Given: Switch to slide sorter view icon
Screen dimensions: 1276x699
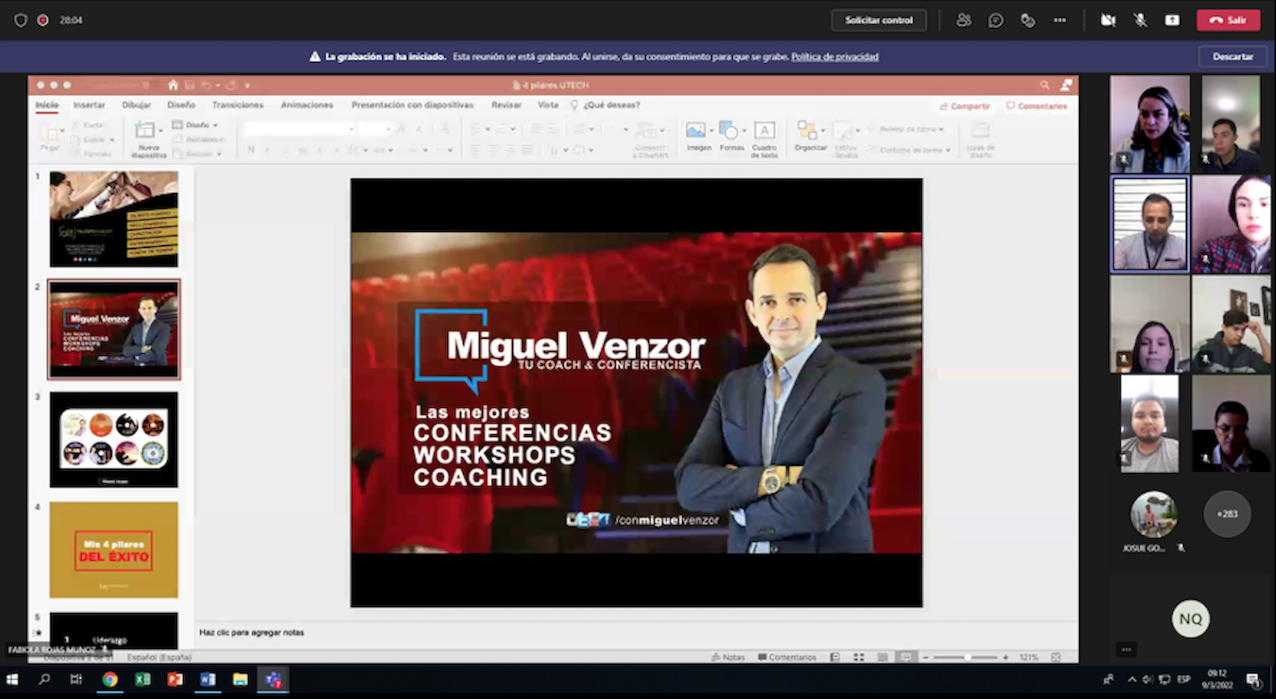Looking at the screenshot, I should [x=859, y=657].
